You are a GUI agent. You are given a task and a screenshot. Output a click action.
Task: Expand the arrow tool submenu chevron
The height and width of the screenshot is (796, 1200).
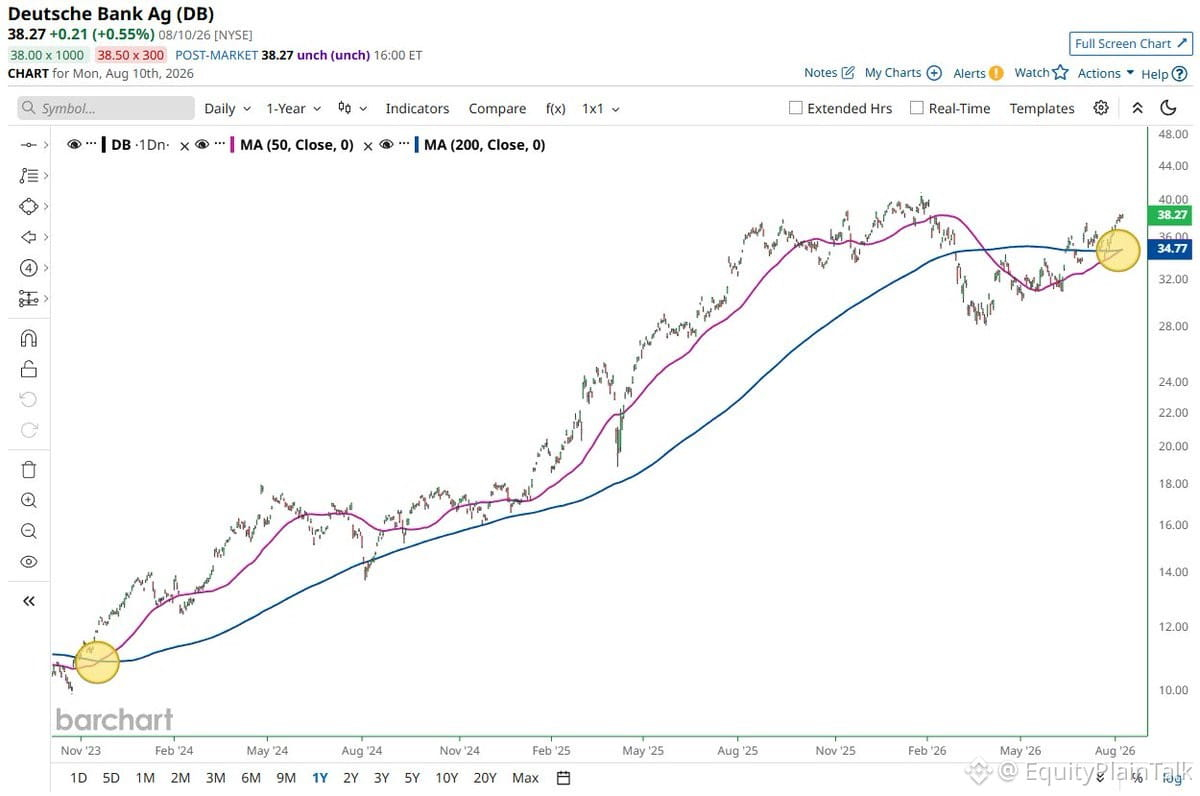(x=46, y=237)
